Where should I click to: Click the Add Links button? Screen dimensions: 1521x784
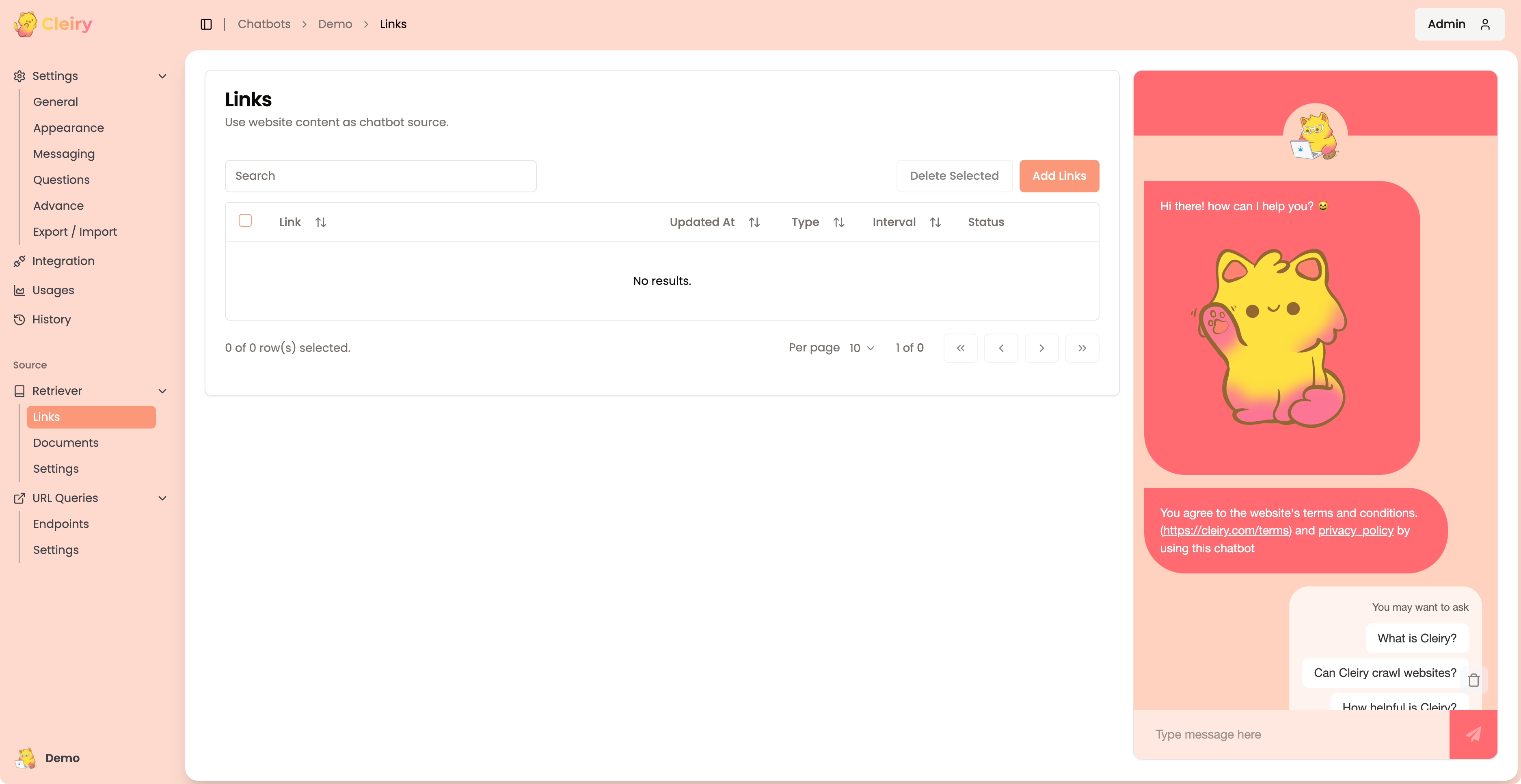click(1059, 176)
